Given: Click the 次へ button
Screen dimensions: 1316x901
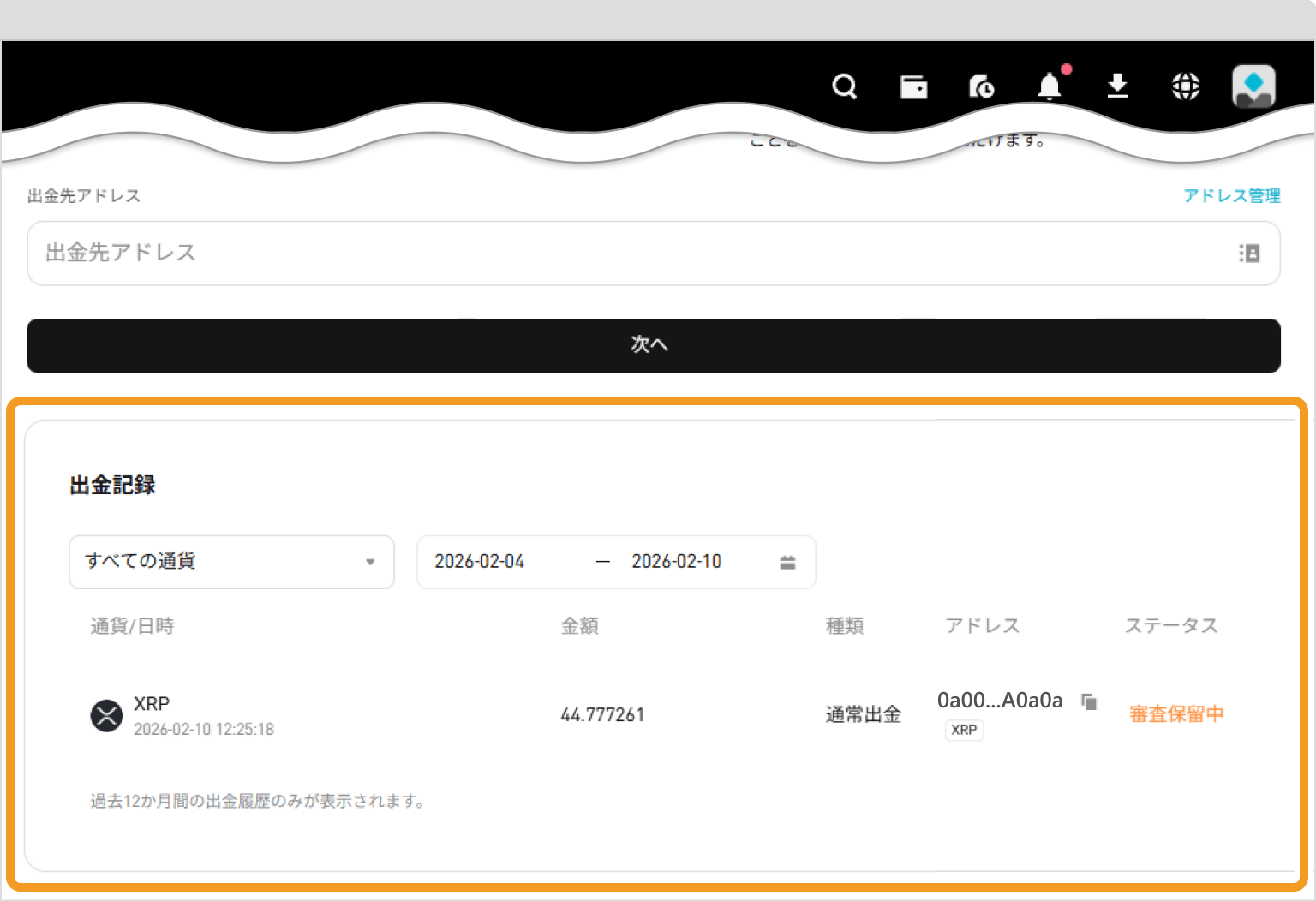Looking at the screenshot, I should pyautogui.click(x=649, y=345).
